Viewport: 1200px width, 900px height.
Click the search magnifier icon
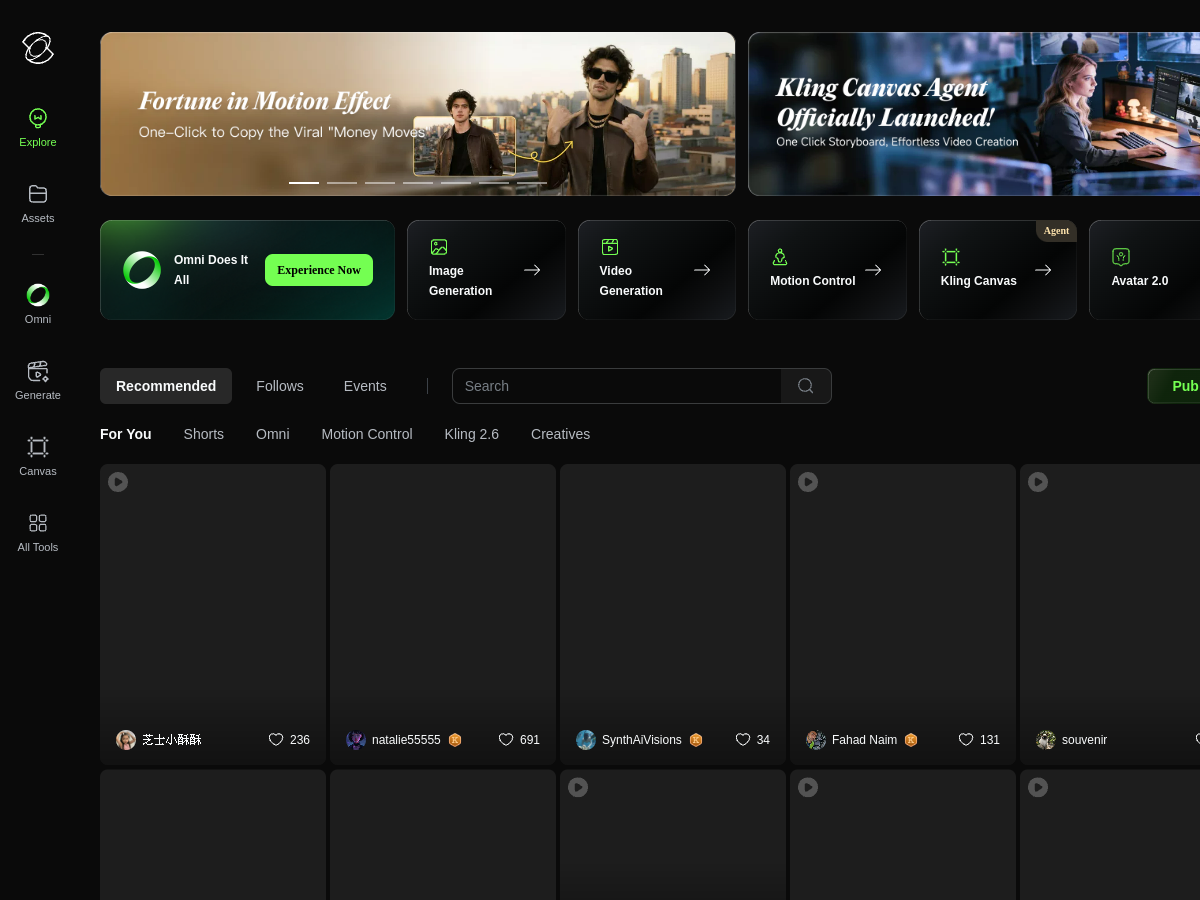806,386
